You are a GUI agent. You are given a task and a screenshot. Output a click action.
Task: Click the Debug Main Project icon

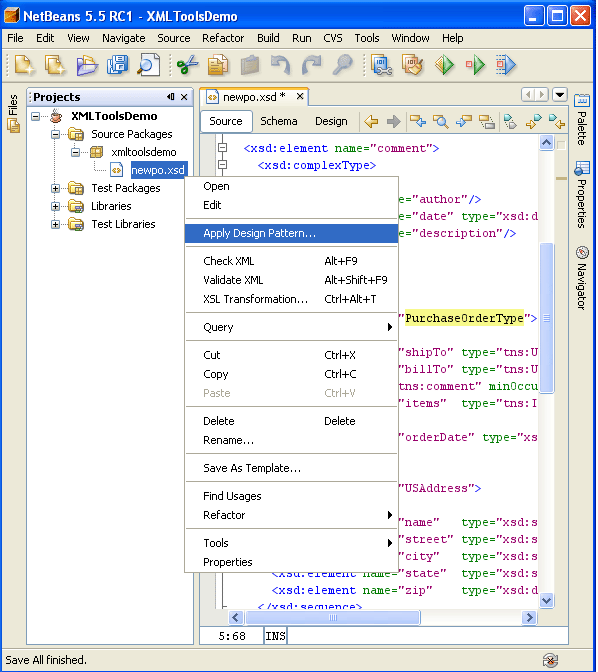475,65
